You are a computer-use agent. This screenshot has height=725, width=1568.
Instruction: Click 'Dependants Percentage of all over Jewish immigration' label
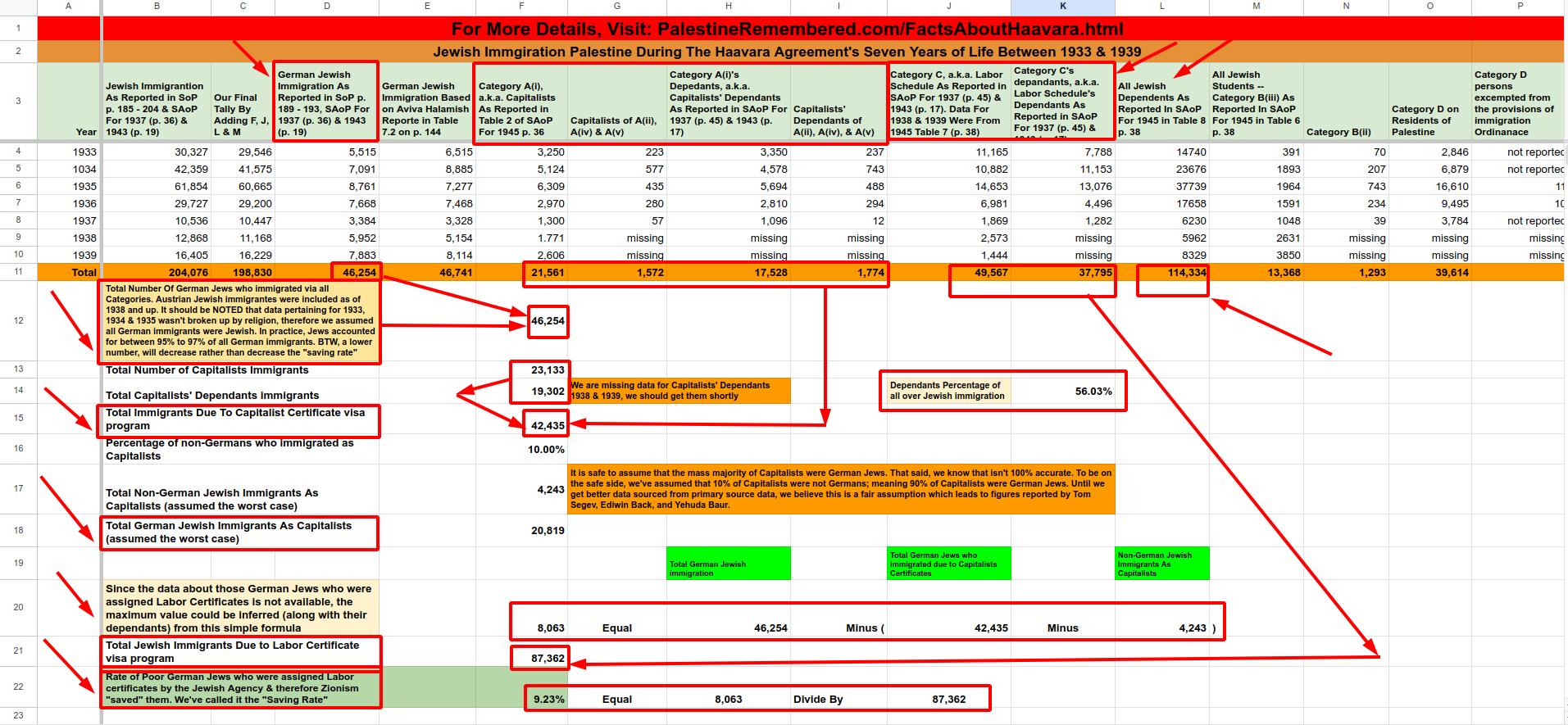[949, 391]
